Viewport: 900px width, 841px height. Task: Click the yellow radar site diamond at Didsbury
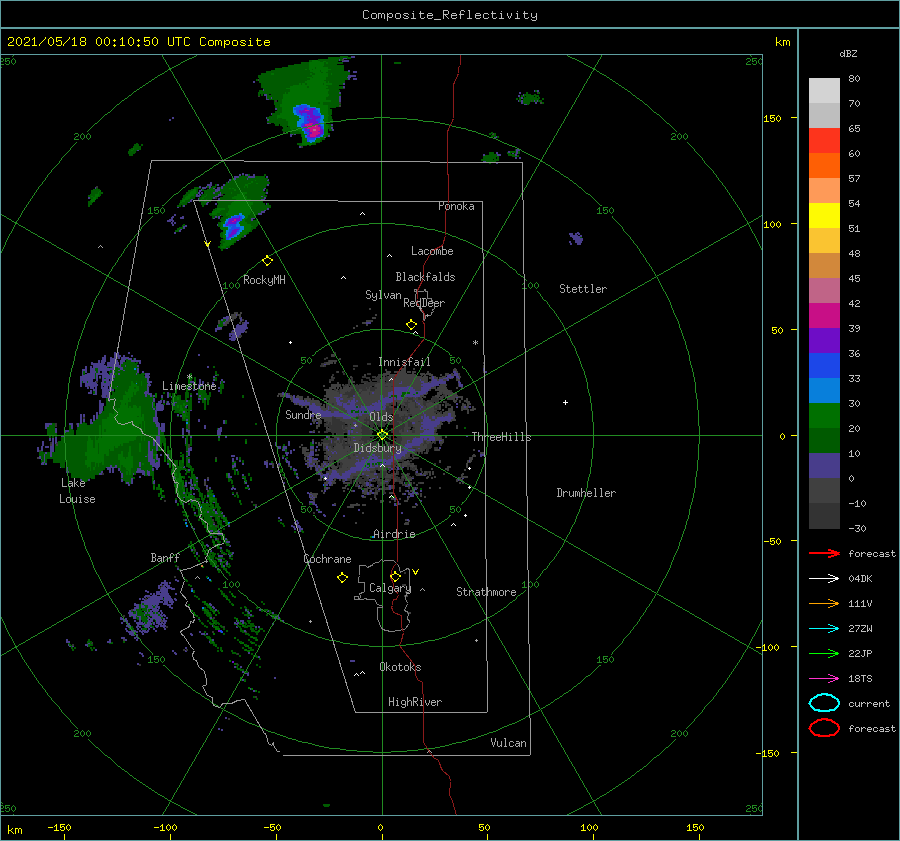click(382, 435)
